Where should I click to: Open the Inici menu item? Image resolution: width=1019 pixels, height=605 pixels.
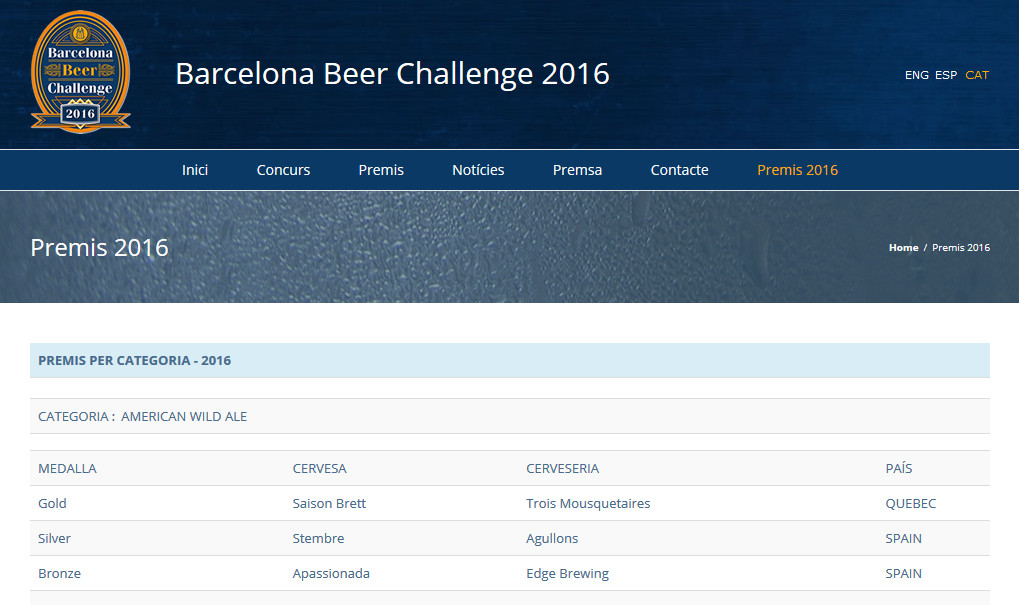[195, 170]
